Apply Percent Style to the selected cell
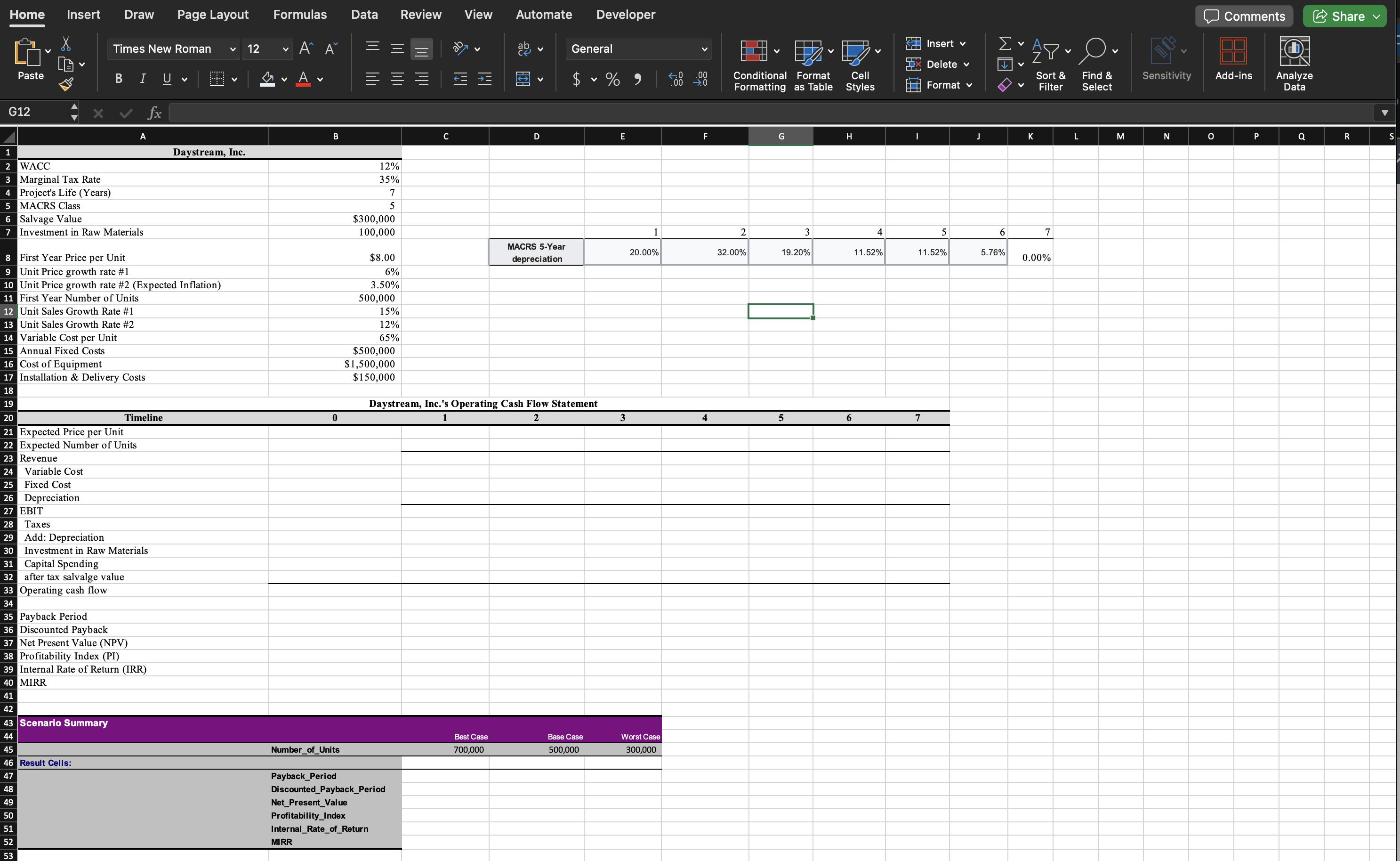This screenshot has width=1400, height=861. [612, 79]
